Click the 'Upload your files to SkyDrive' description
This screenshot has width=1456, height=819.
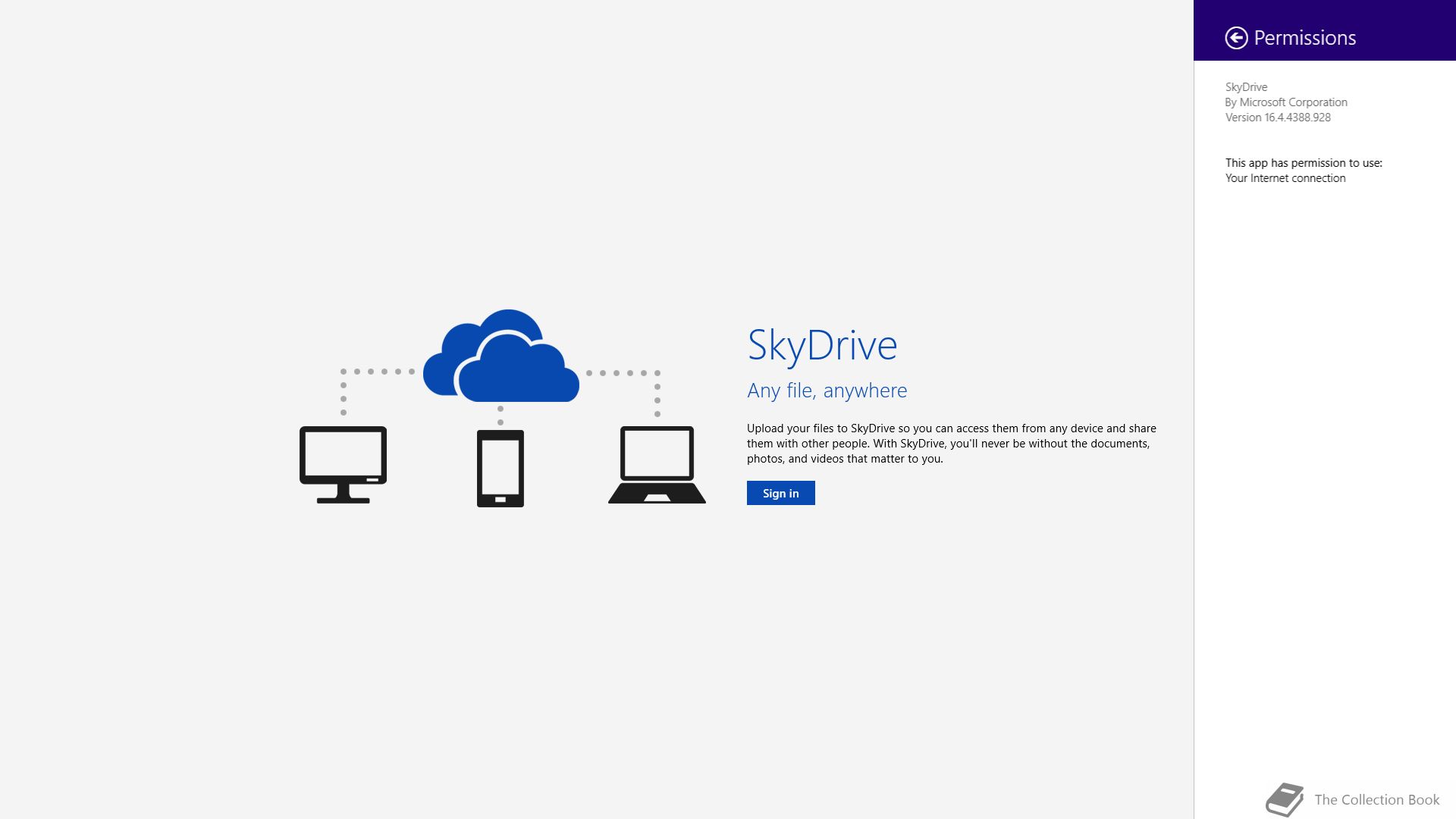(952, 444)
